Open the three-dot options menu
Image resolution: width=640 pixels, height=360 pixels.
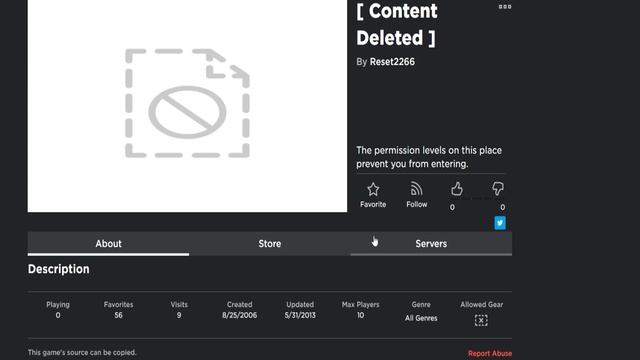click(x=505, y=7)
